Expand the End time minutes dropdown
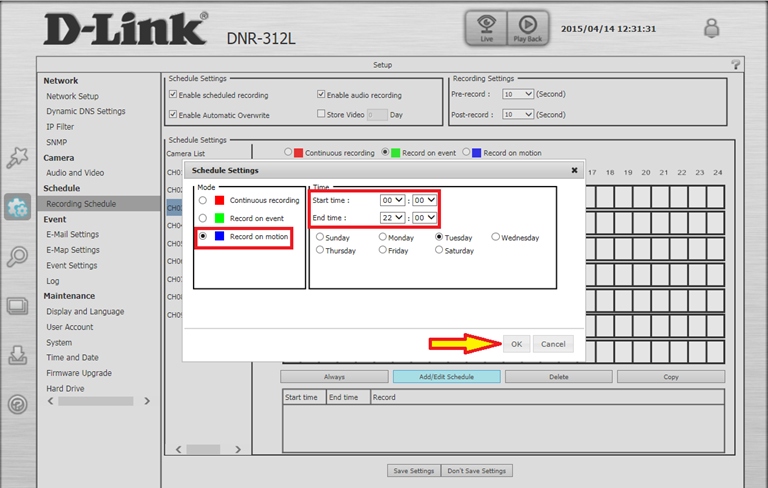 pos(424,217)
